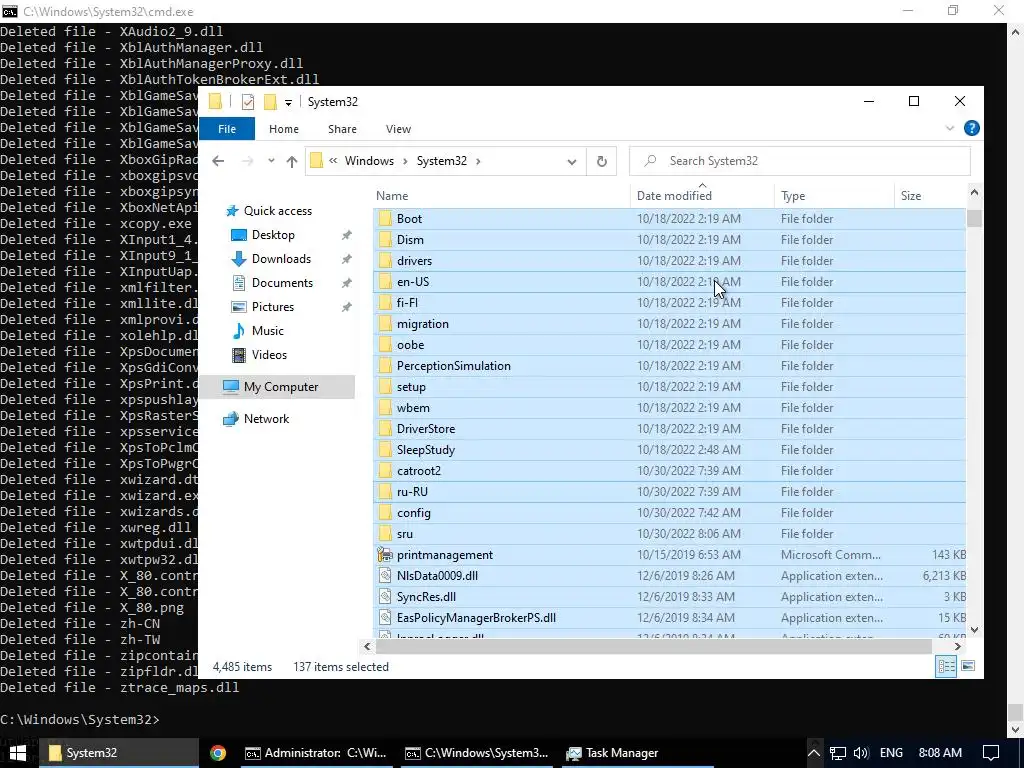Show hidden system tray icons

814,754
